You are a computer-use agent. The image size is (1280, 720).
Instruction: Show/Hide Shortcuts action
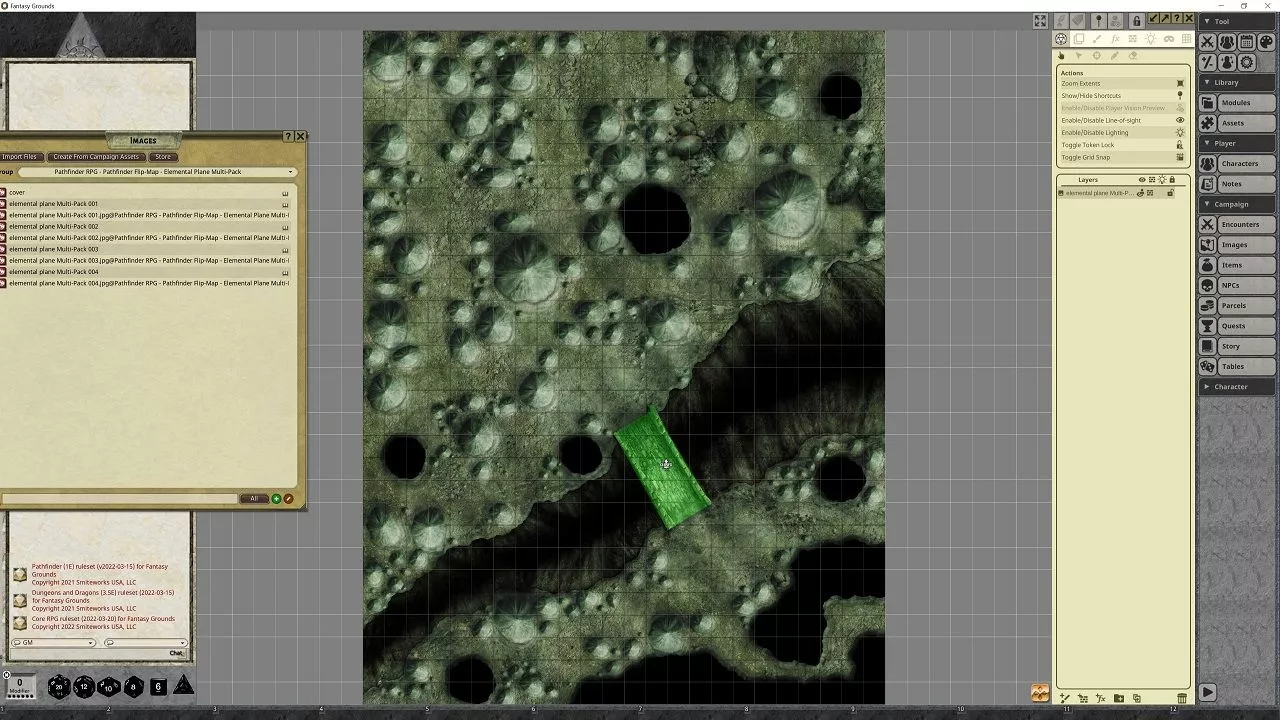pos(1123,95)
